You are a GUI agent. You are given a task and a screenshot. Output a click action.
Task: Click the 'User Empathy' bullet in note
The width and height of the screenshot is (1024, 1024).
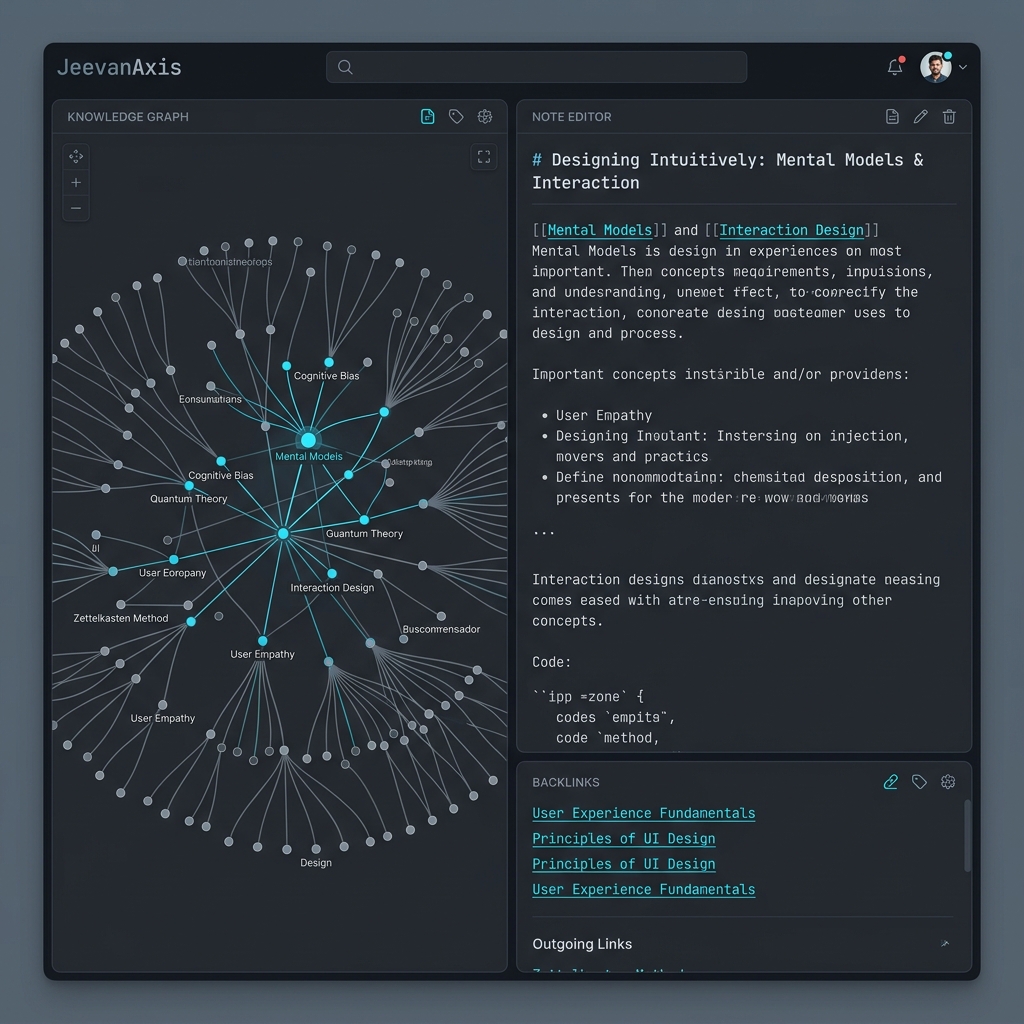click(x=603, y=415)
